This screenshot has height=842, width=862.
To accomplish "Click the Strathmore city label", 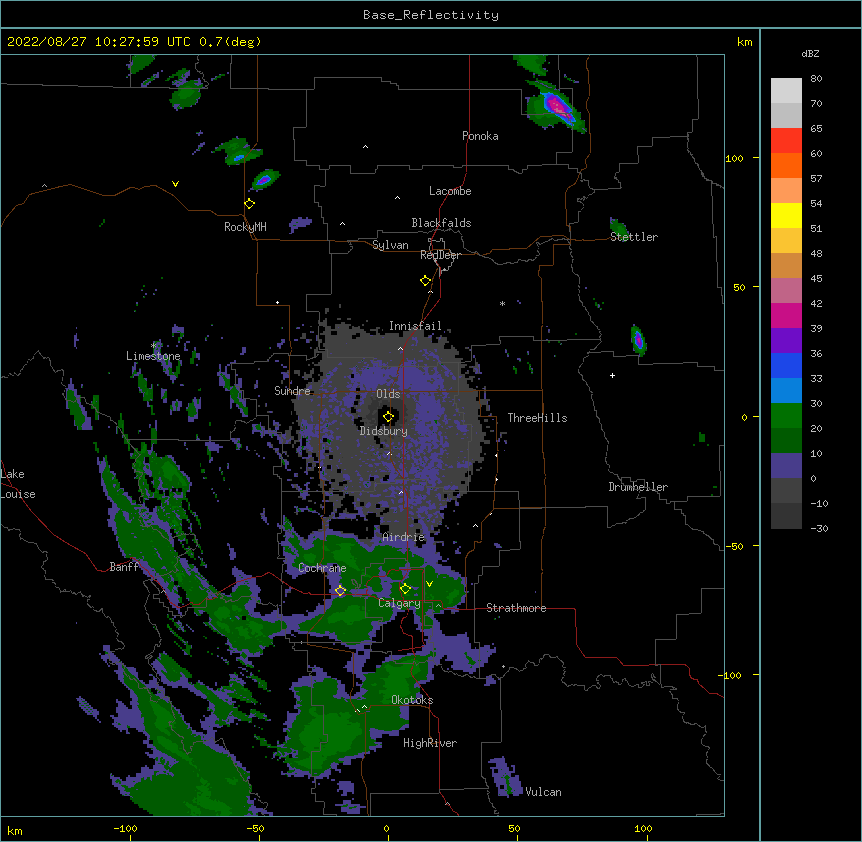I will coord(516,608).
